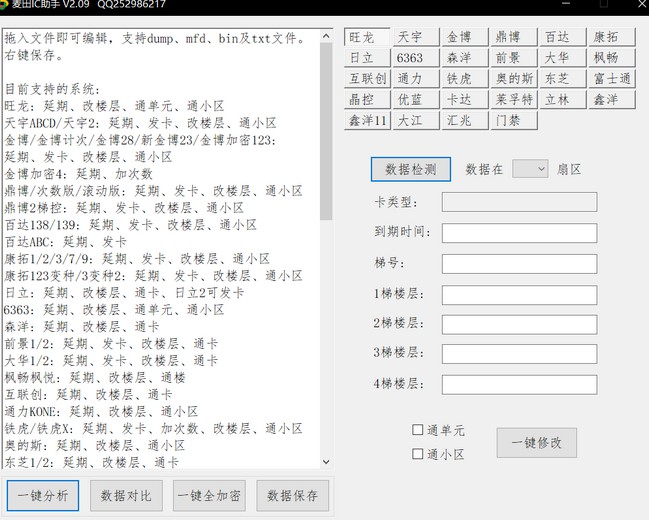Select the 旺龙 system button
This screenshot has width=649, height=520.
(367, 37)
